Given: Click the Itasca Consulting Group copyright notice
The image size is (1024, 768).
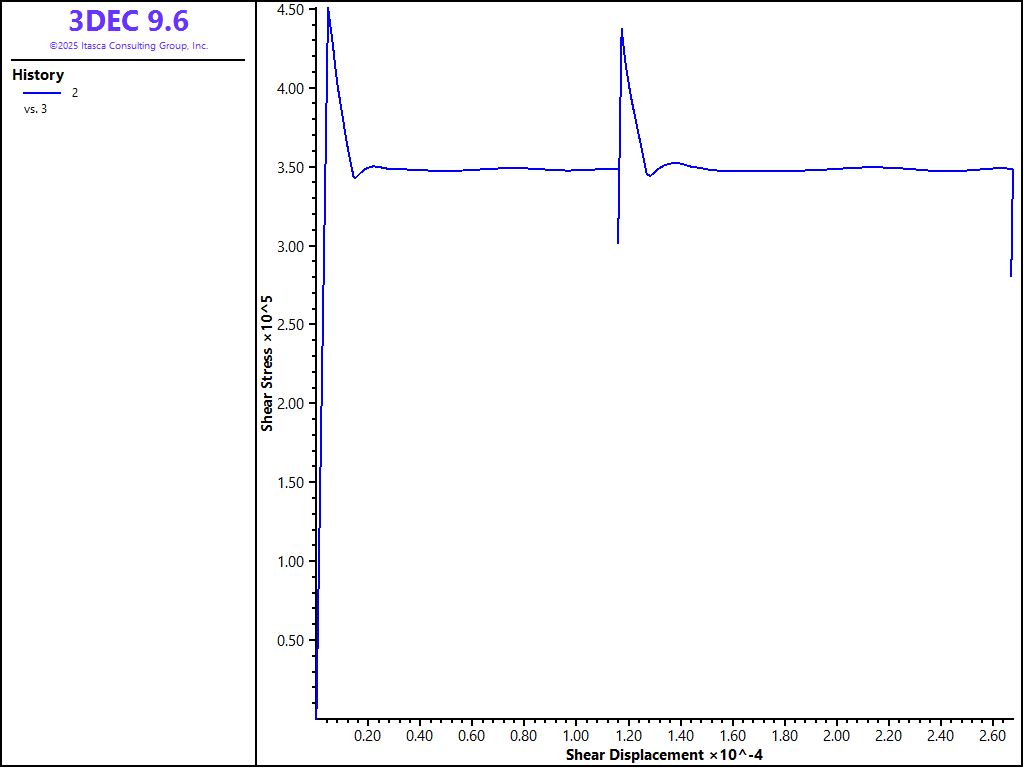Looking at the screenshot, I should click(x=128, y=46).
